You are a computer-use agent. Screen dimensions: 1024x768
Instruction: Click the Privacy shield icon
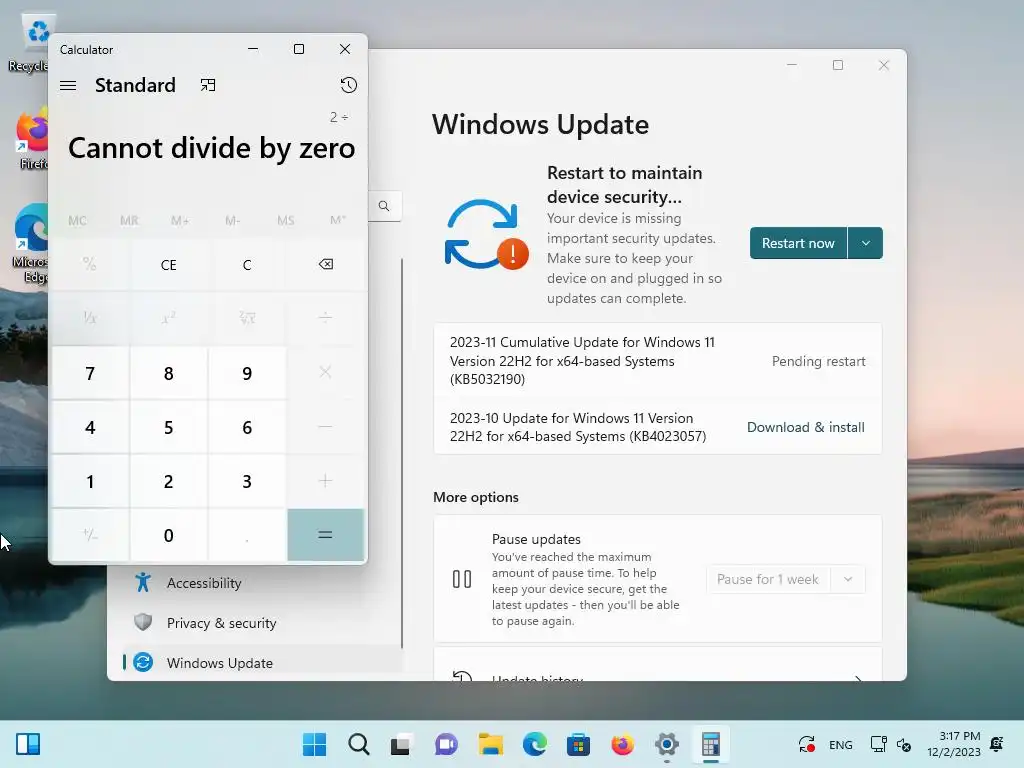pos(143,622)
